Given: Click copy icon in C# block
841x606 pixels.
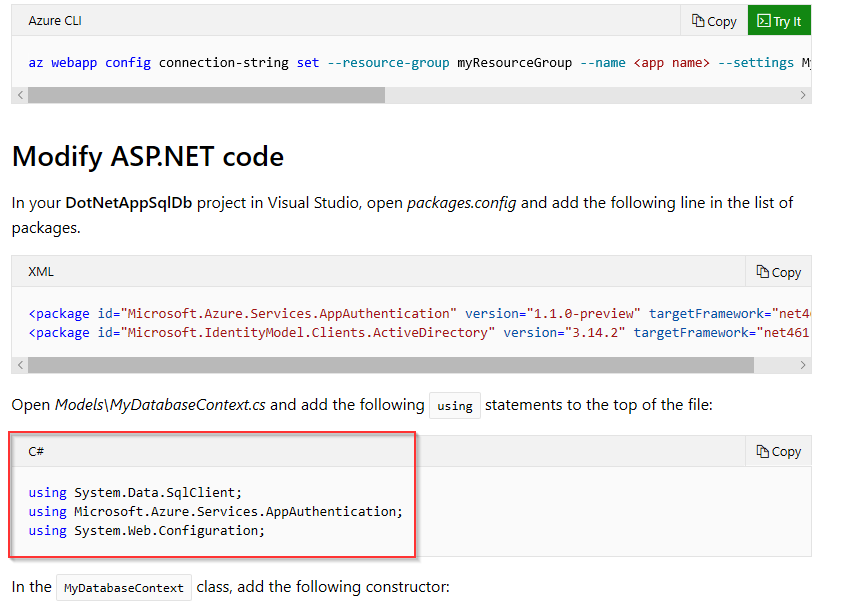Looking at the screenshot, I should click(x=762, y=451).
